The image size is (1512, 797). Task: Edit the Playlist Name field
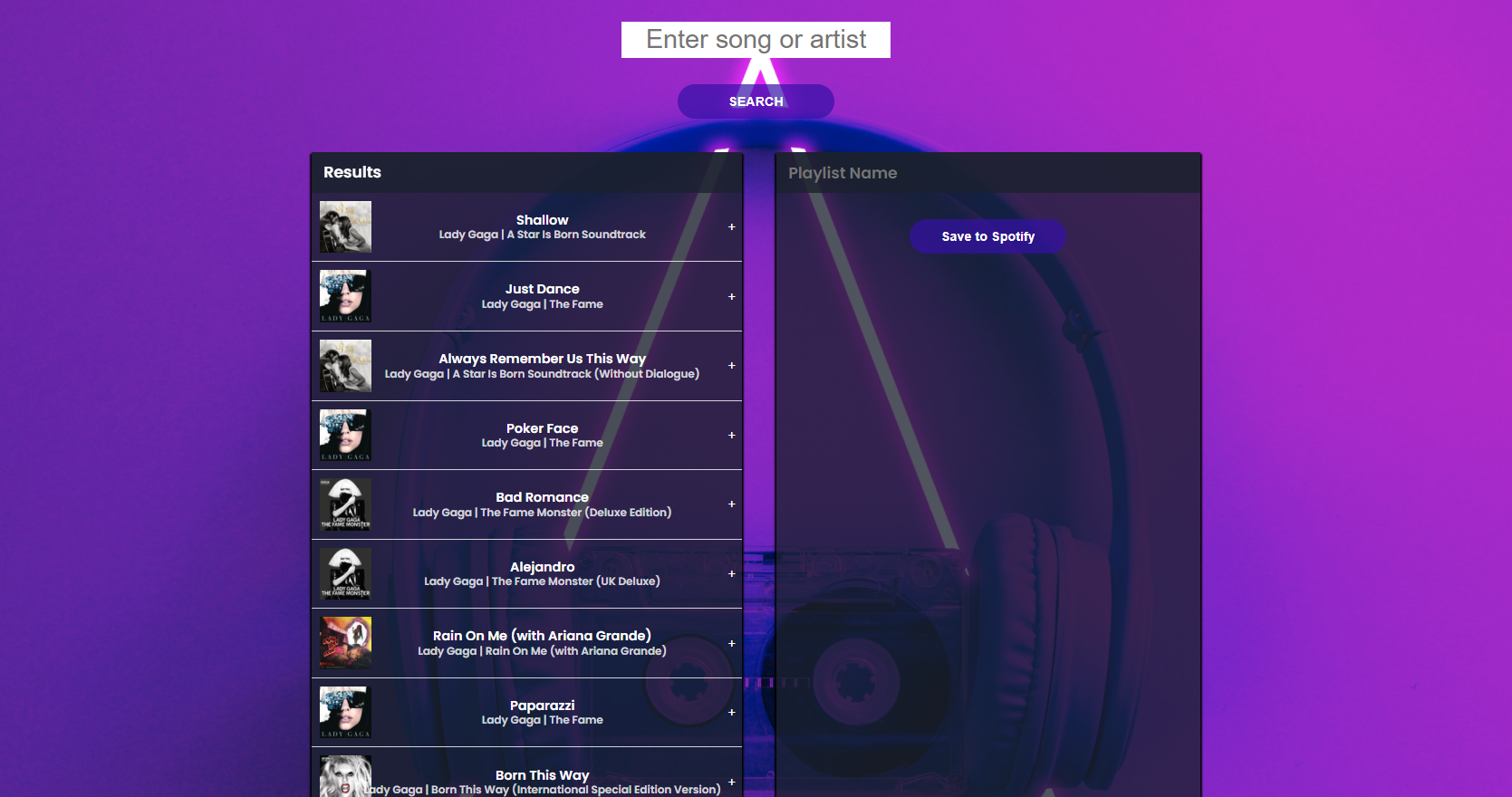point(988,173)
